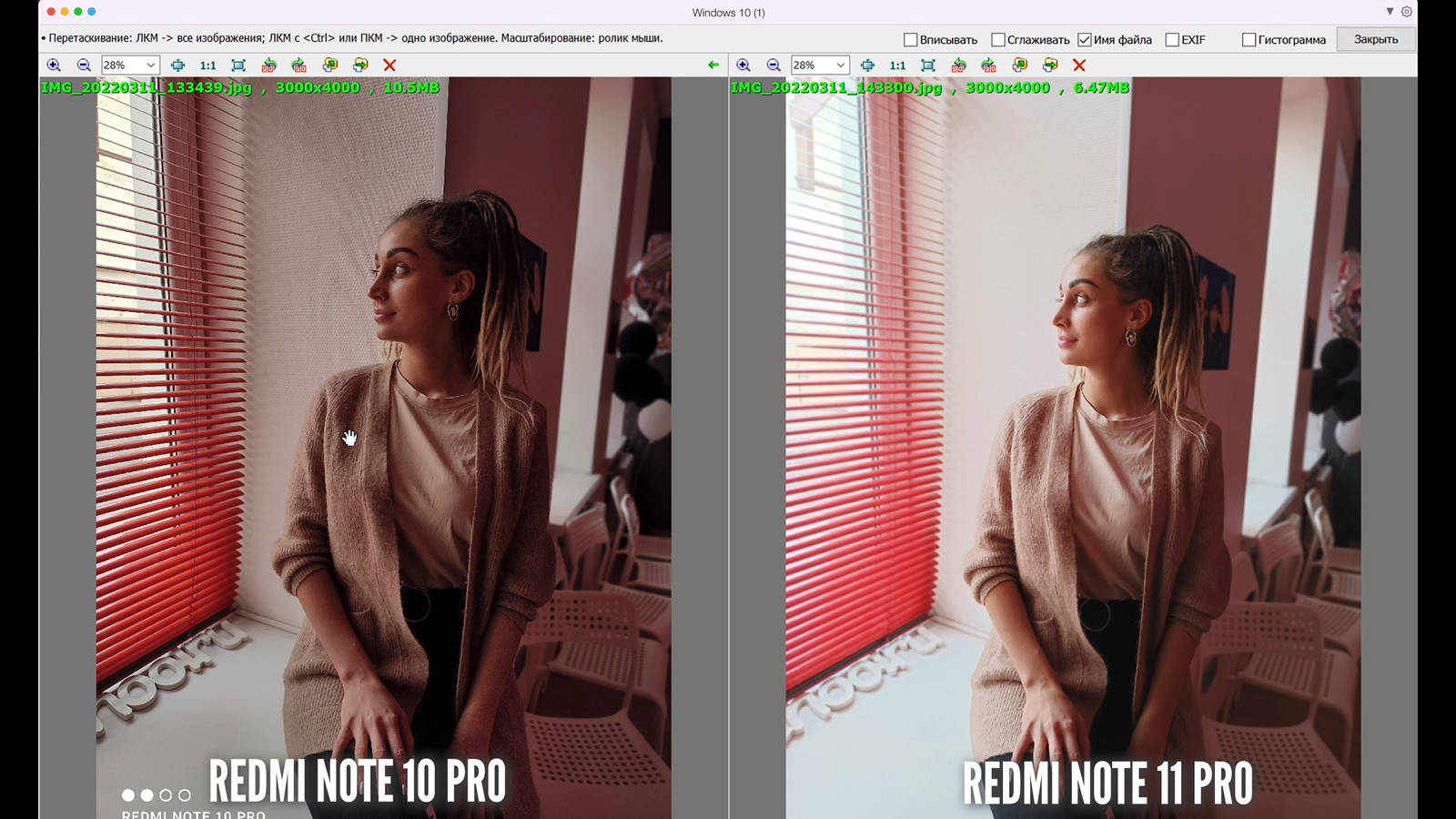Click left pane move-to-folder icon

click(360, 66)
